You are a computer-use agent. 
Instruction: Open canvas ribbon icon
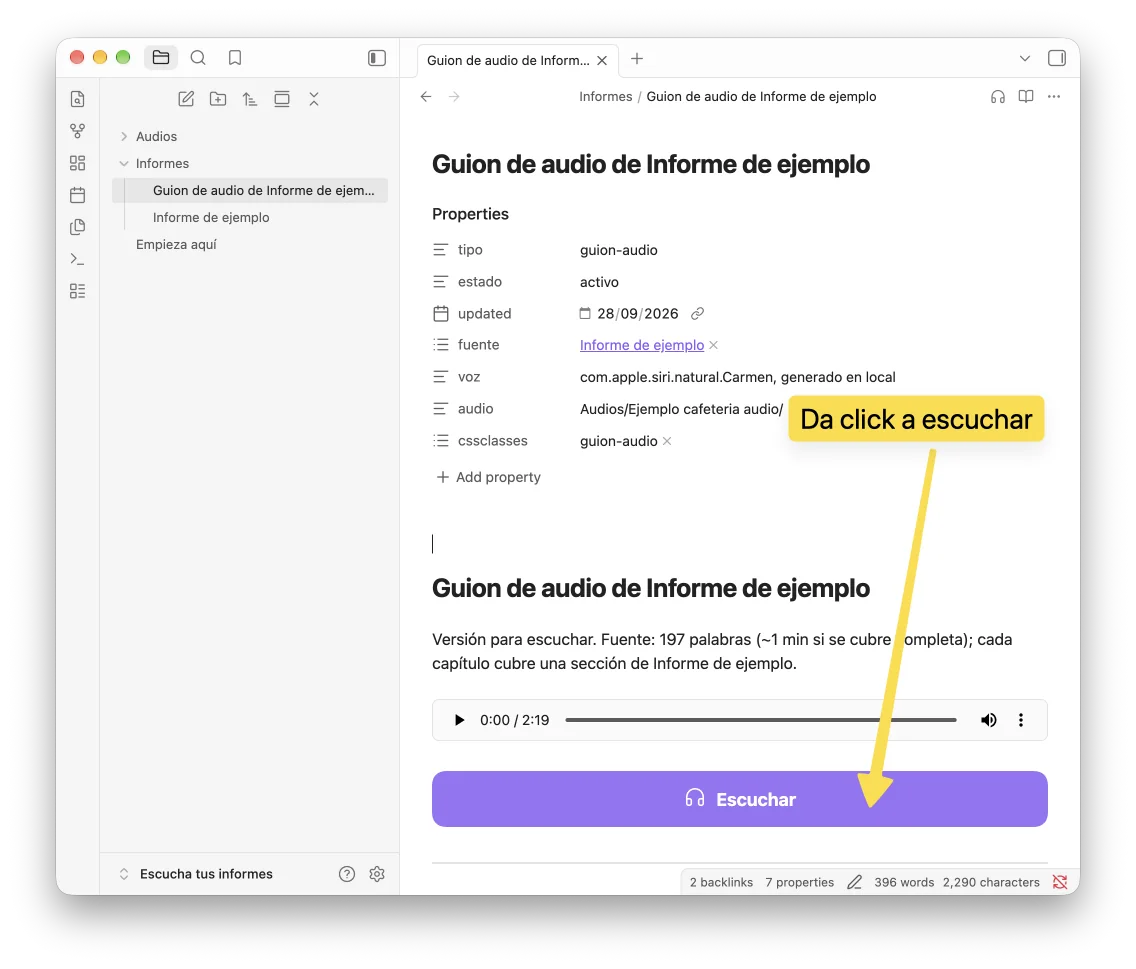click(x=78, y=163)
